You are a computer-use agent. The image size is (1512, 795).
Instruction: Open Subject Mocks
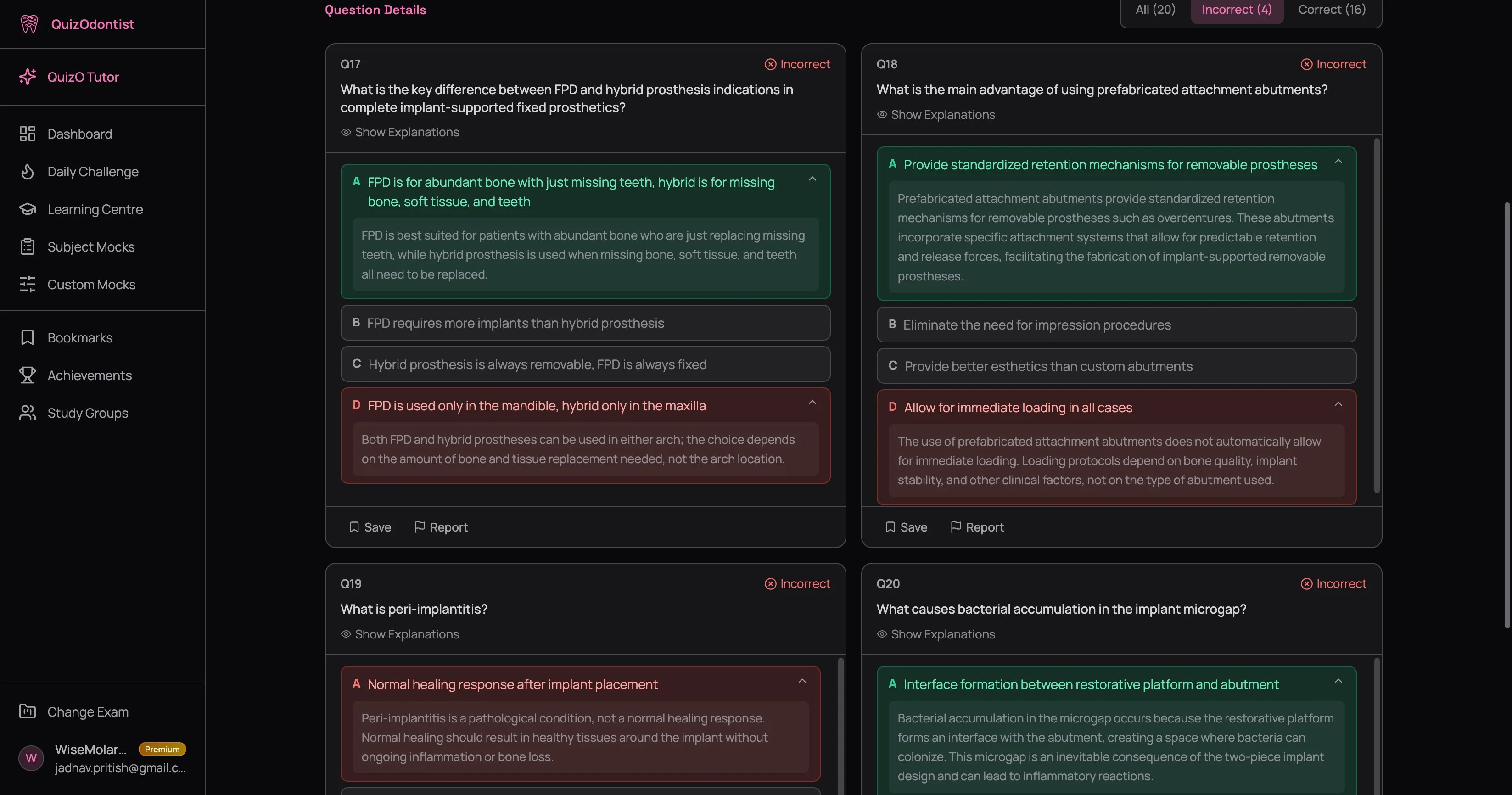click(x=27, y=246)
